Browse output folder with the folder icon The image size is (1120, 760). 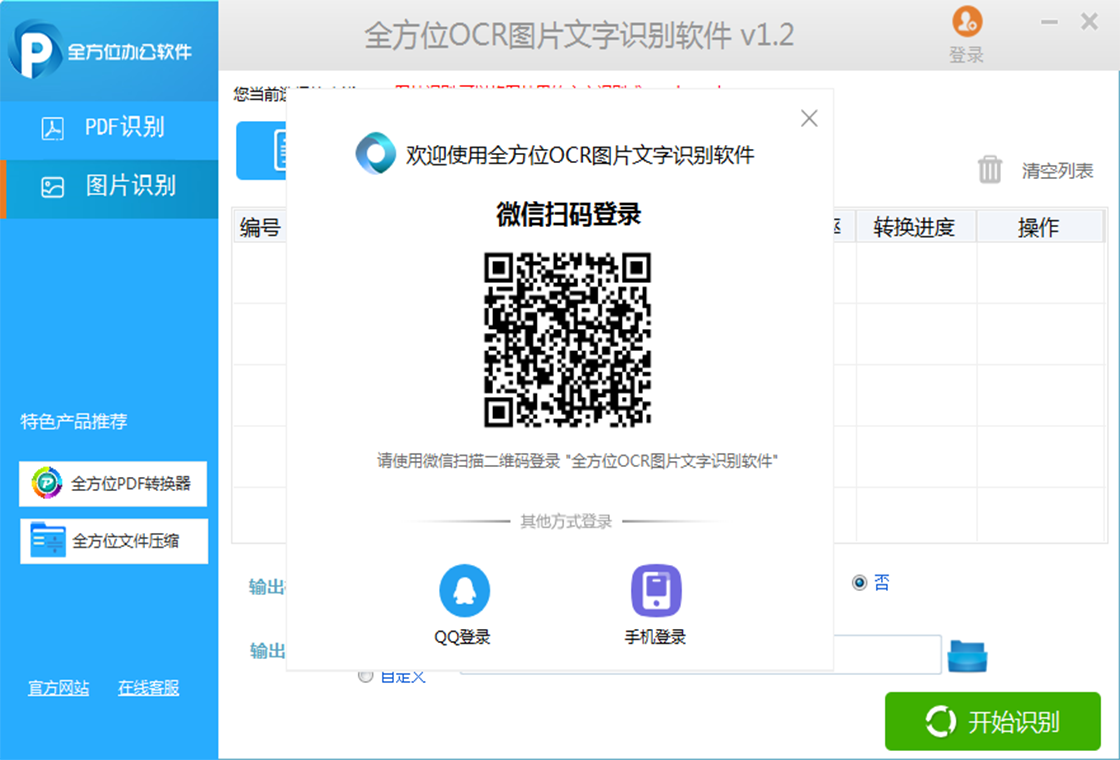point(967,656)
